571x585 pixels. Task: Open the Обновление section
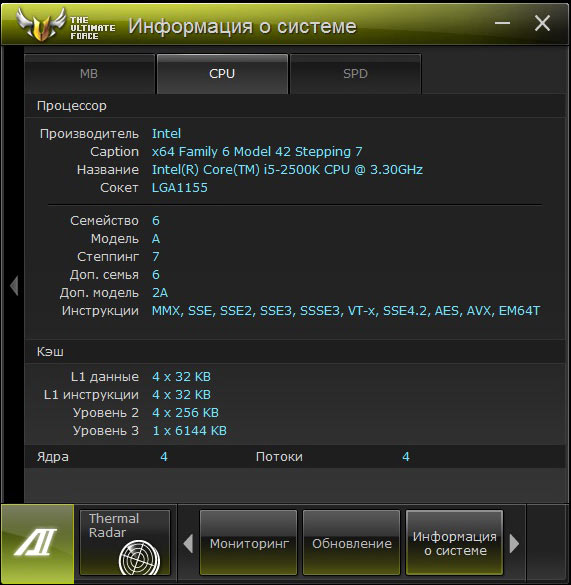pos(352,543)
